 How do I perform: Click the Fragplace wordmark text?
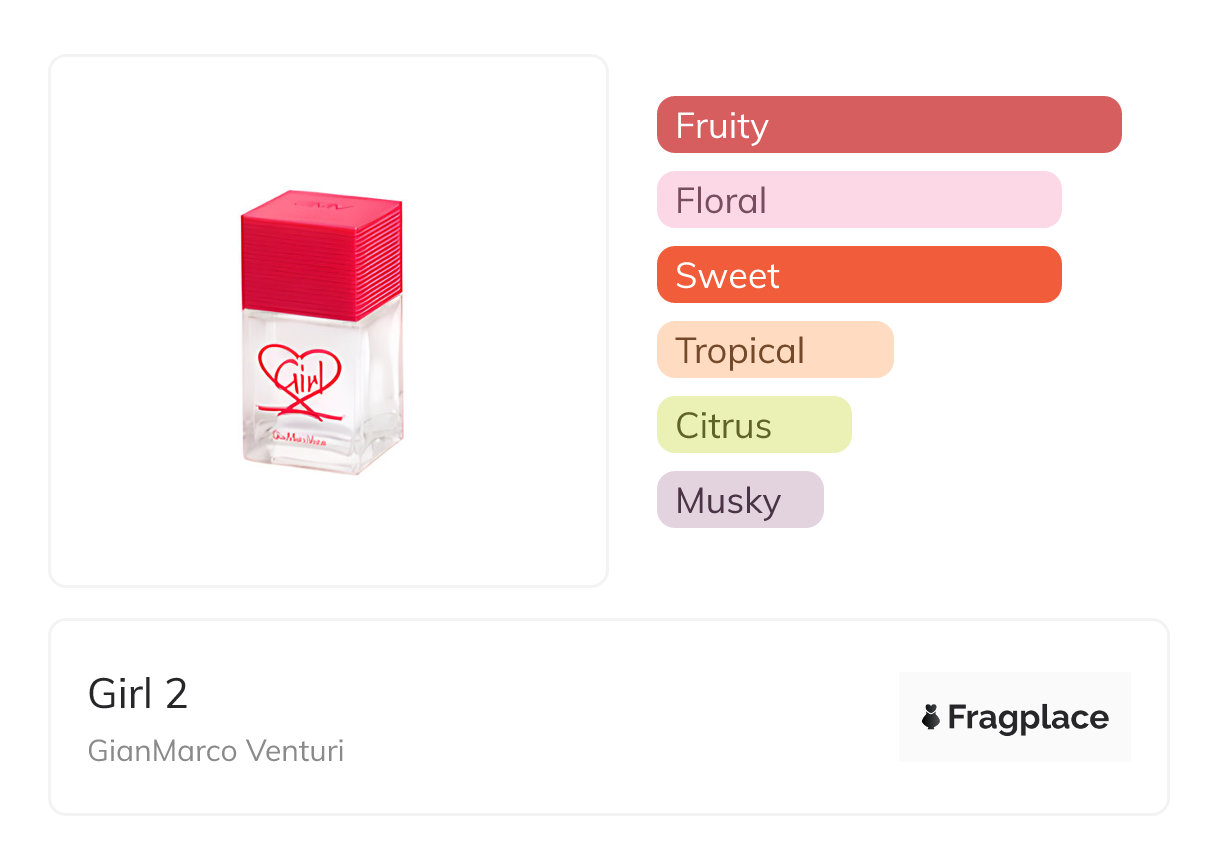tap(1028, 717)
